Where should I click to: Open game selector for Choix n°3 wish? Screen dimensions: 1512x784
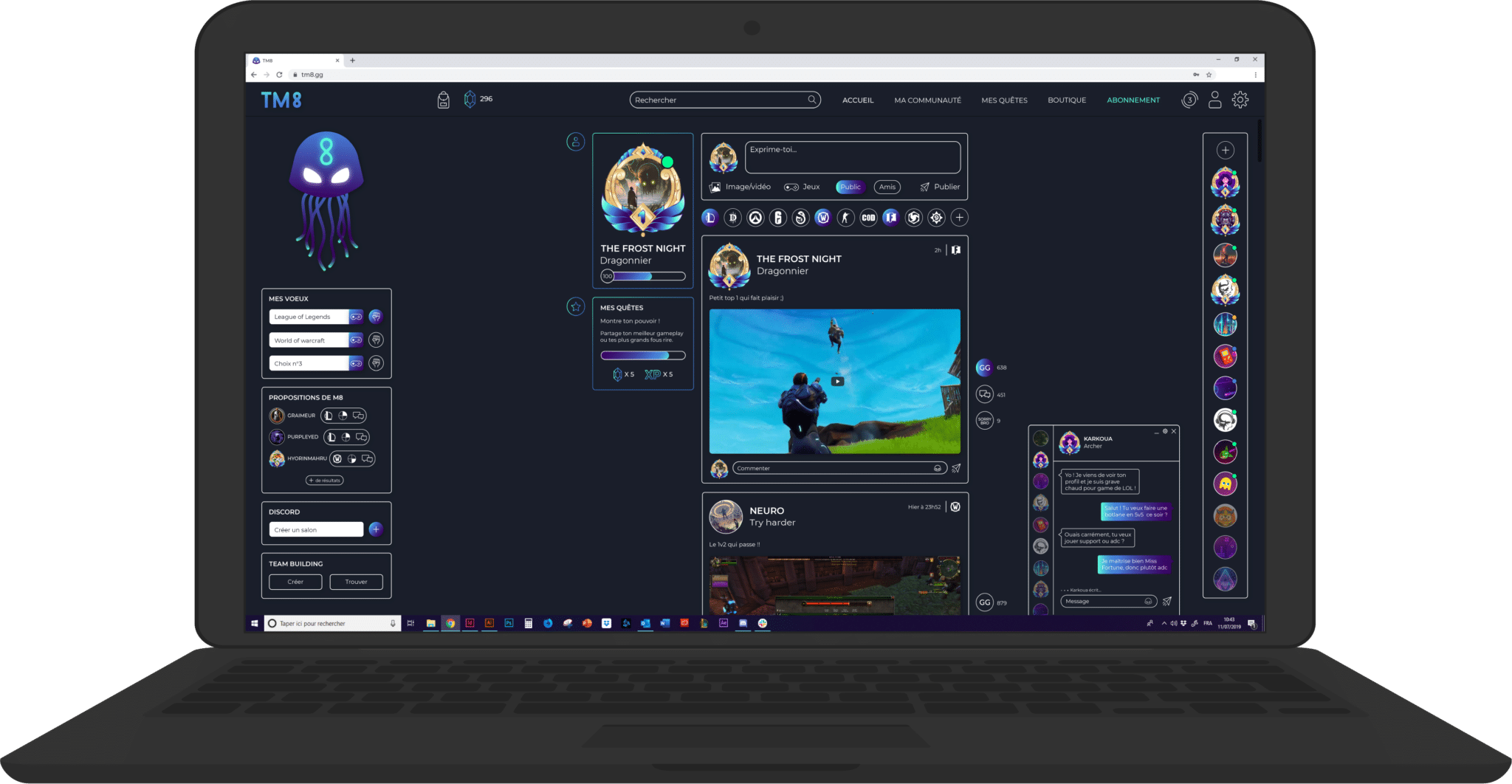pos(357,363)
